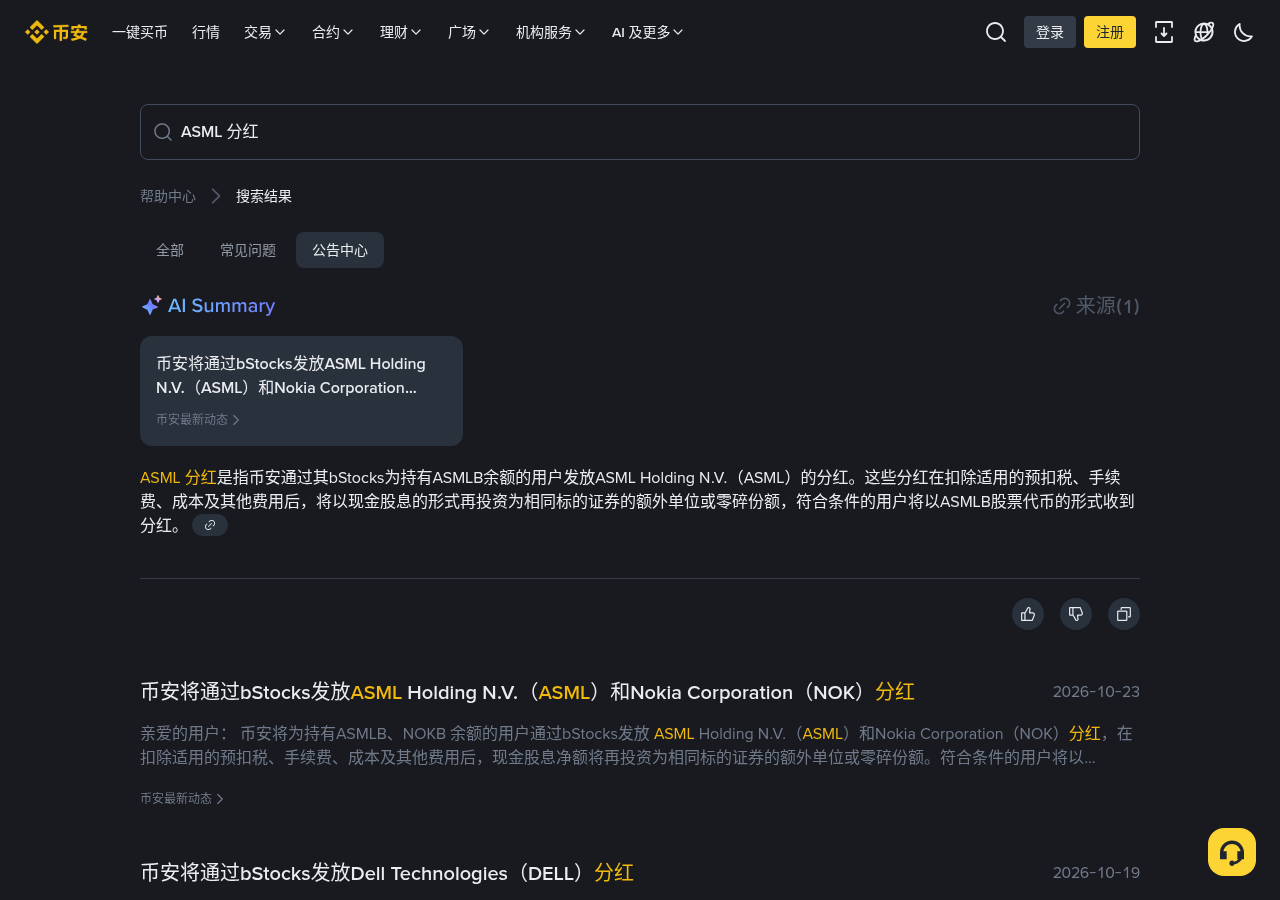Open the ASML and Nokia 分红 announcement title
This screenshot has height=900, width=1280.
pyautogui.click(x=527, y=692)
